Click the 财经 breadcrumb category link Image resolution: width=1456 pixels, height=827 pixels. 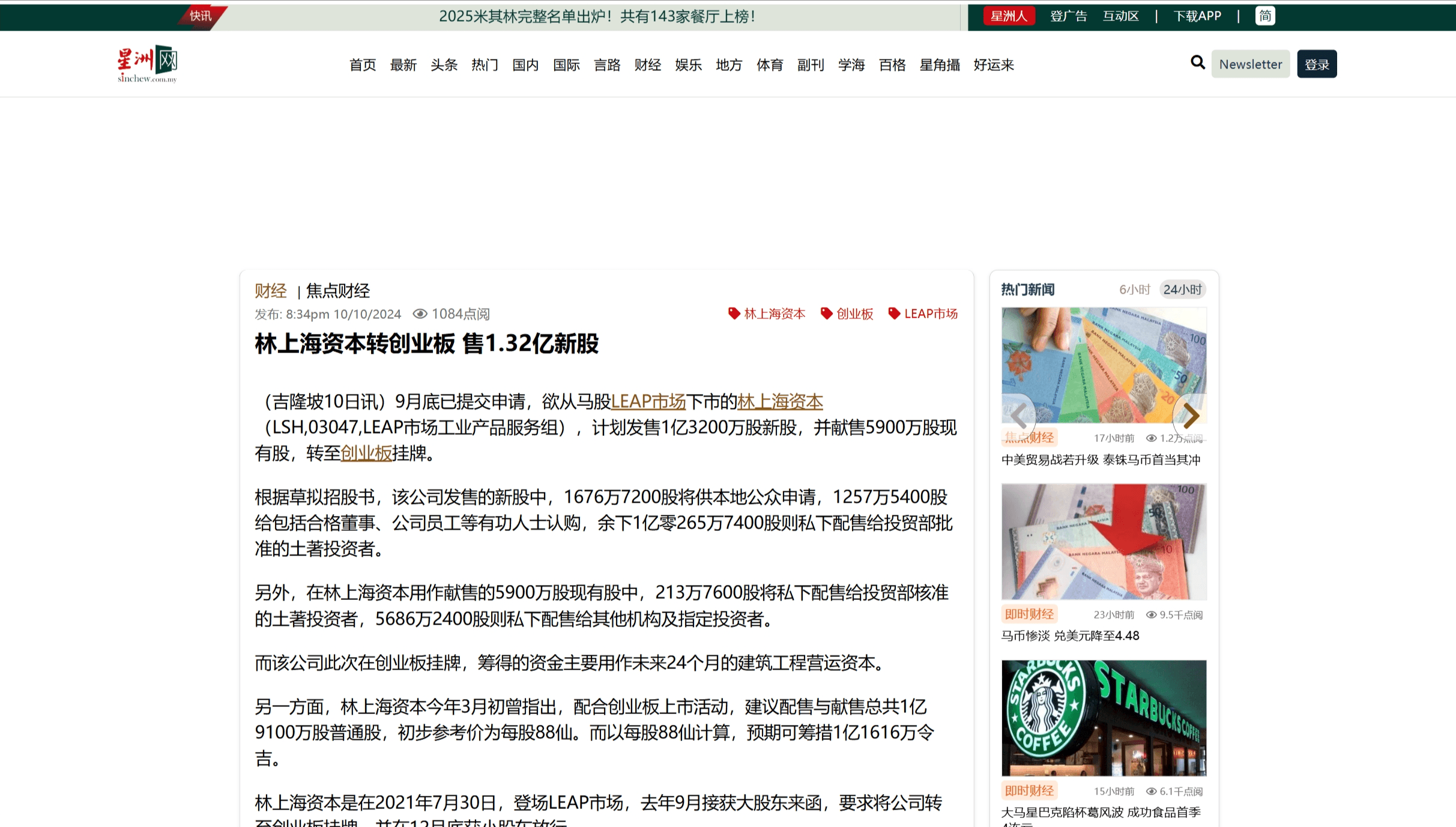pyautogui.click(x=271, y=291)
